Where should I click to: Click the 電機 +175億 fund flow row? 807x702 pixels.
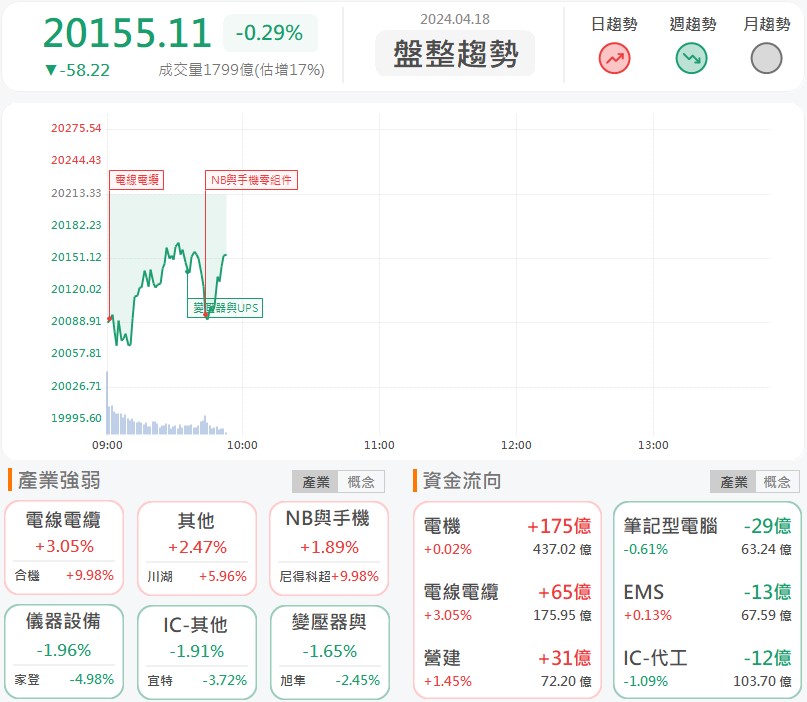click(x=507, y=536)
